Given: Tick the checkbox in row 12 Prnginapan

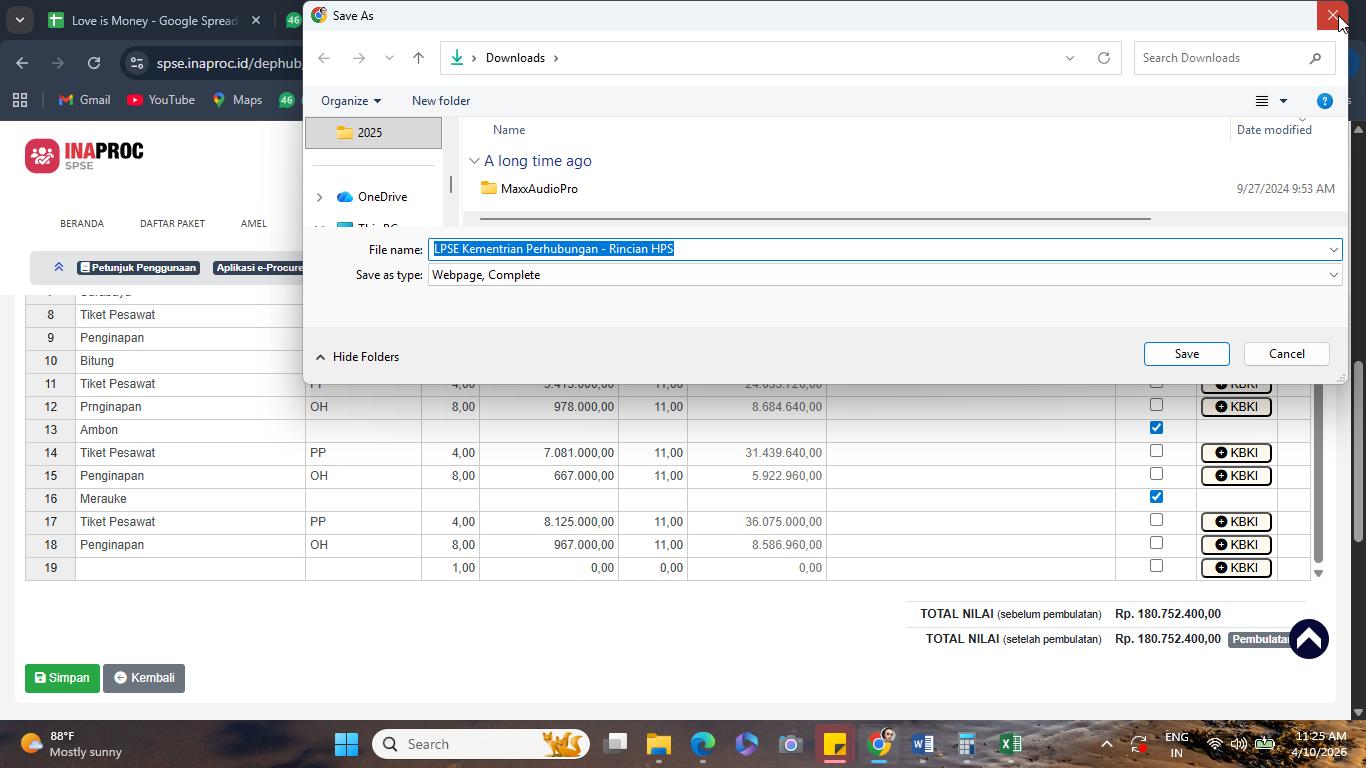Looking at the screenshot, I should click(1156, 405).
